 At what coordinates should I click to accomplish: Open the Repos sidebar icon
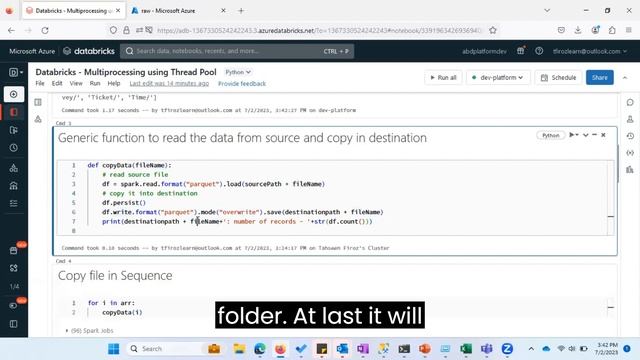click(14, 130)
